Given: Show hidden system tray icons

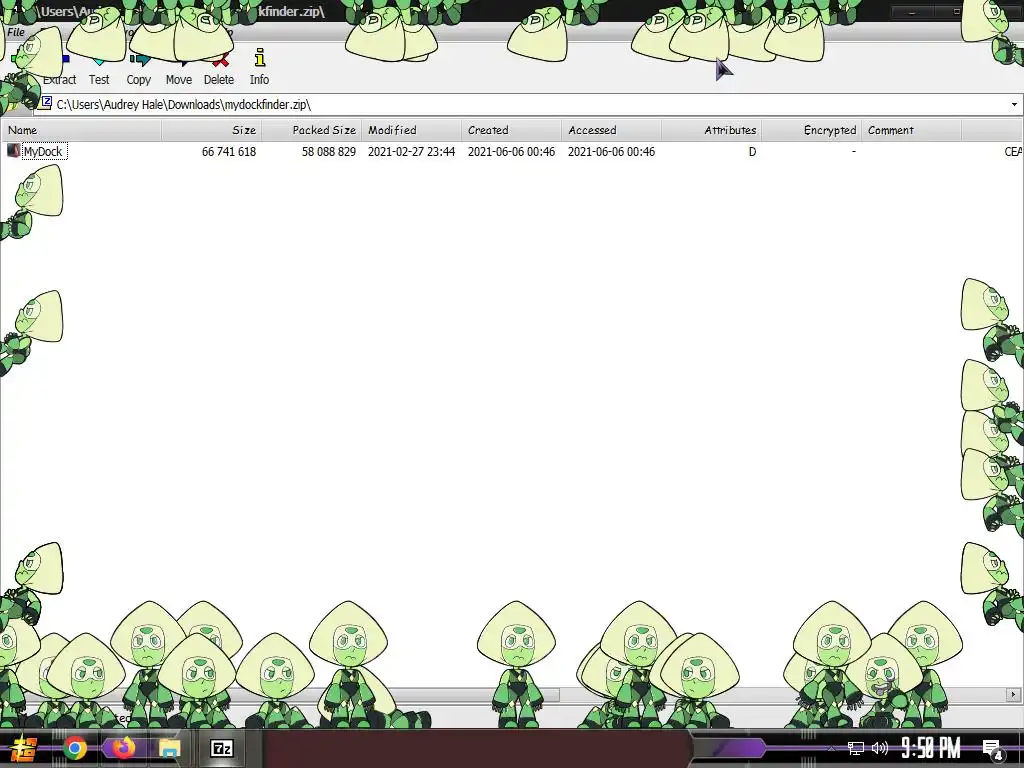Looking at the screenshot, I should [x=831, y=748].
